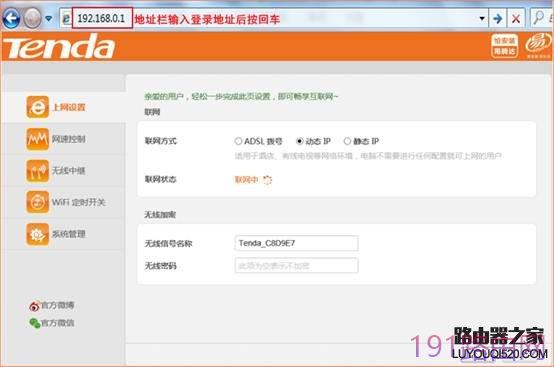Open the 官方微信 link

click(58, 323)
